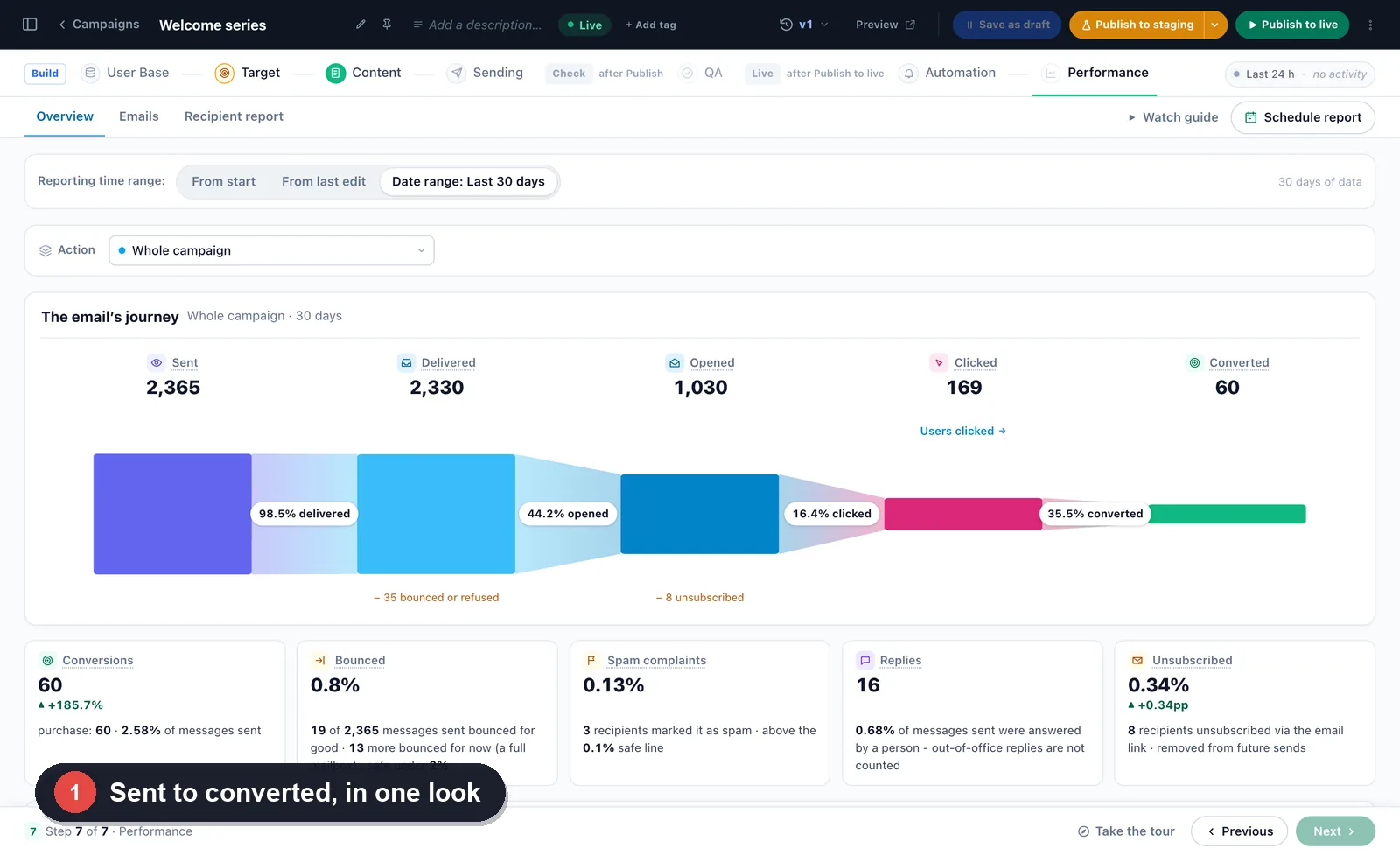Screen dimensions: 1400x856
Task: Click the Watch guide link
Action: pos(1172,117)
